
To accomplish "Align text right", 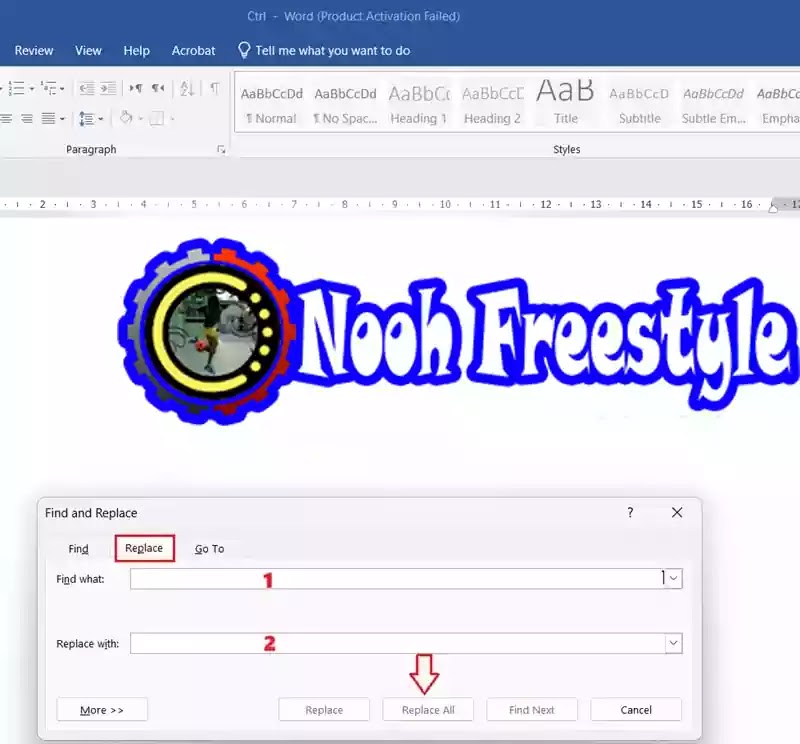I will pyautogui.click(x=27, y=119).
